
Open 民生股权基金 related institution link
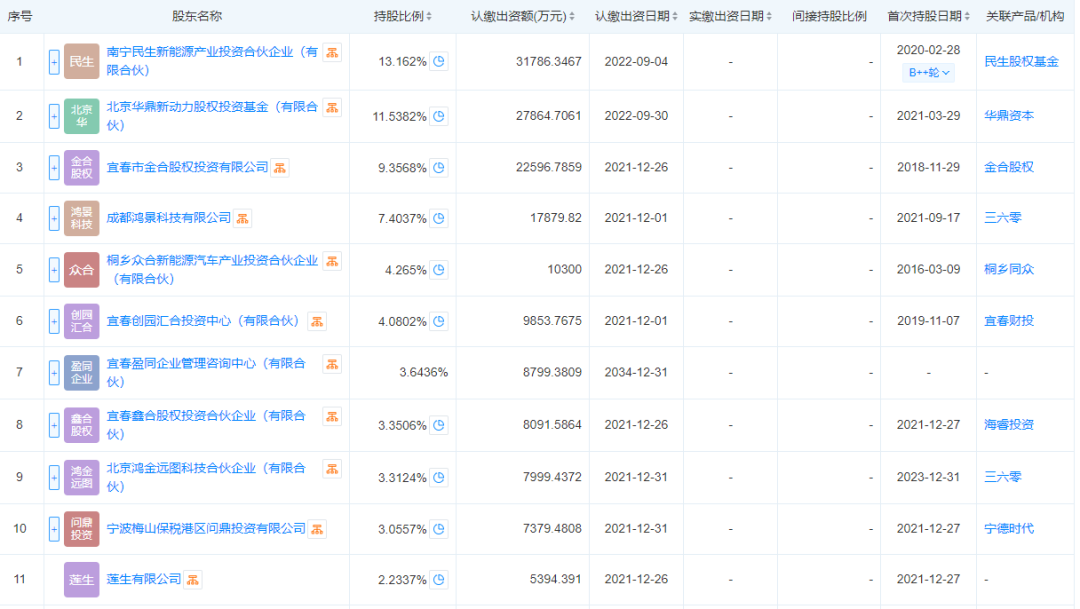pos(1021,62)
